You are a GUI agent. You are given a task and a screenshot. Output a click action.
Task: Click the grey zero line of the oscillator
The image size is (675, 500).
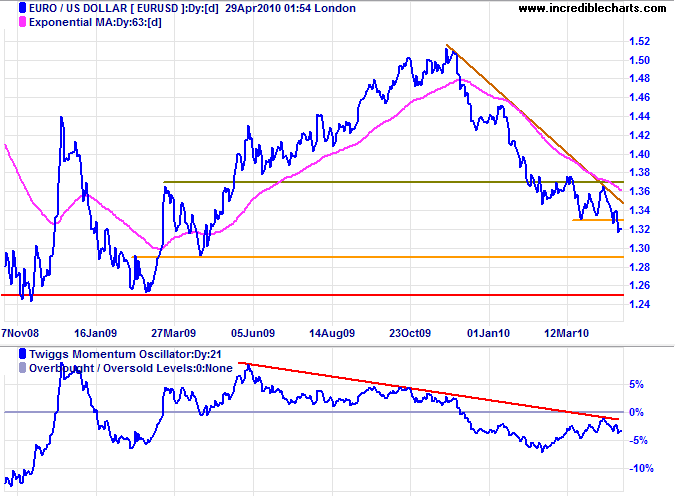(x=314, y=412)
